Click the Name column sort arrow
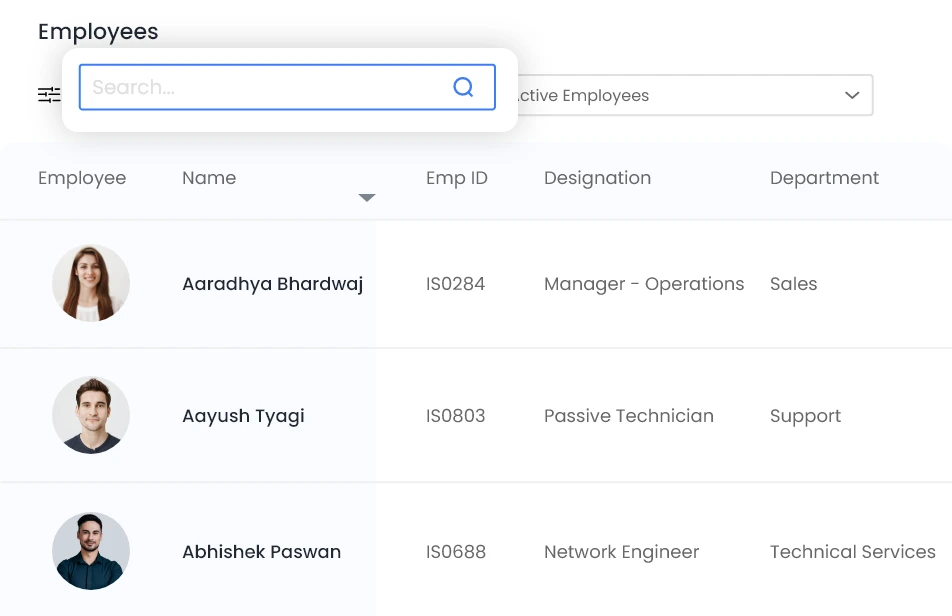Viewport: 952px width, 616px height. (x=367, y=198)
